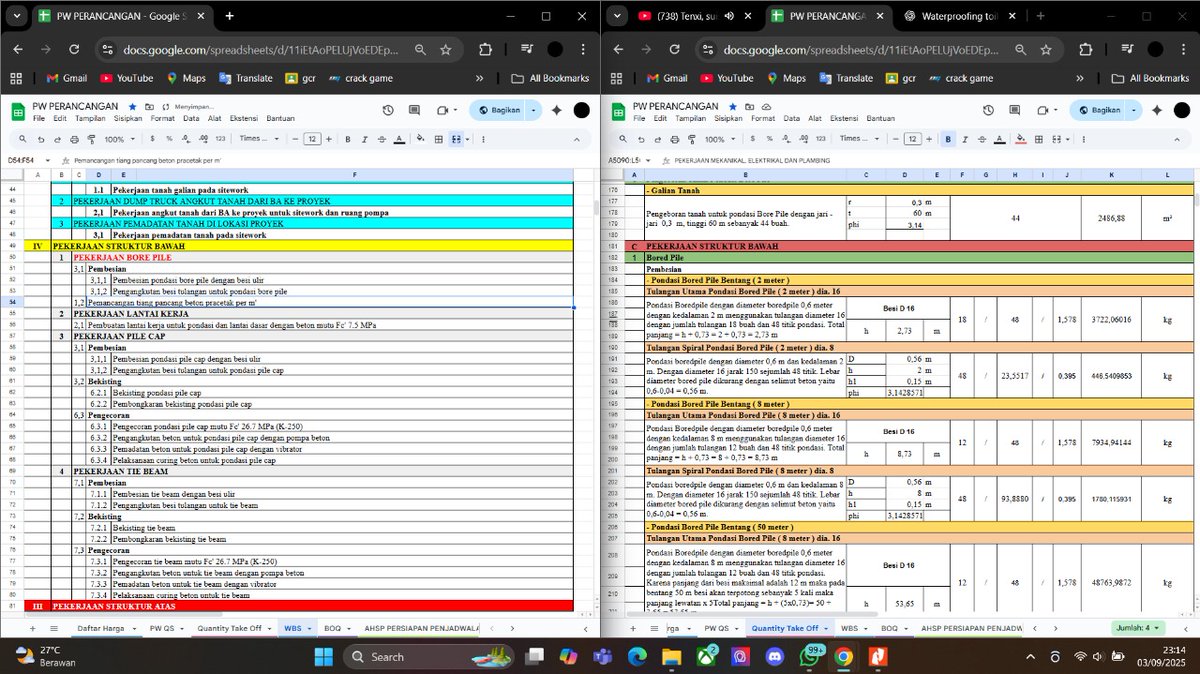Click the Gemini sparkle icon in left window
Image resolution: width=1200 pixels, height=674 pixels.
556,110
